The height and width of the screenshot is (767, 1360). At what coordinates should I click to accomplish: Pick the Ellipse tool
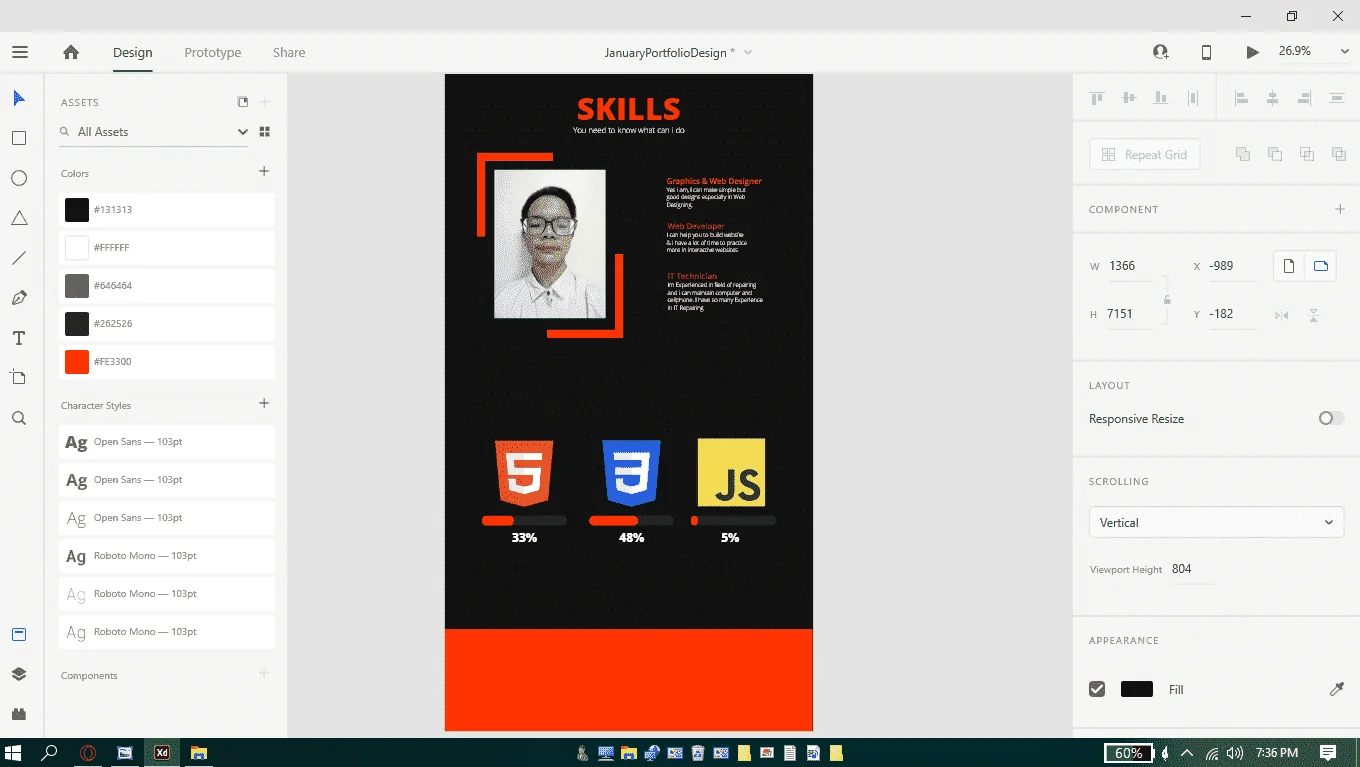pos(19,178)
